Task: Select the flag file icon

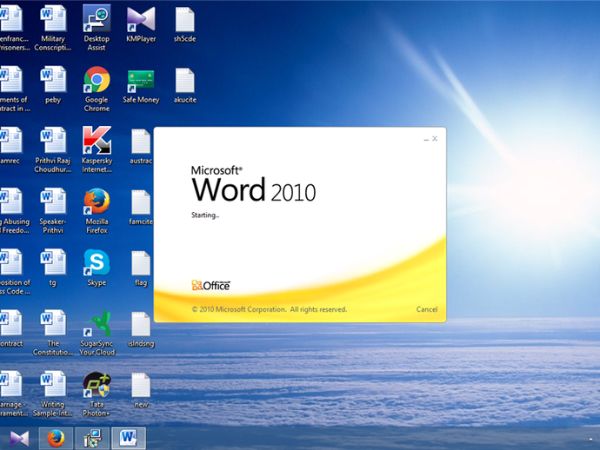Action: [x=141, y=269]
